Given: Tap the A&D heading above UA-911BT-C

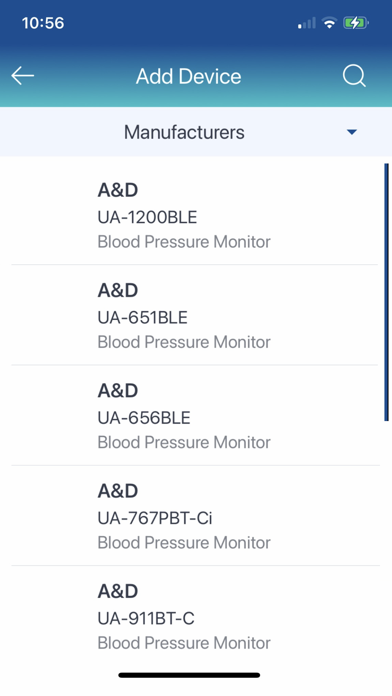Looking at the screenshot, I should coord(118,591).
